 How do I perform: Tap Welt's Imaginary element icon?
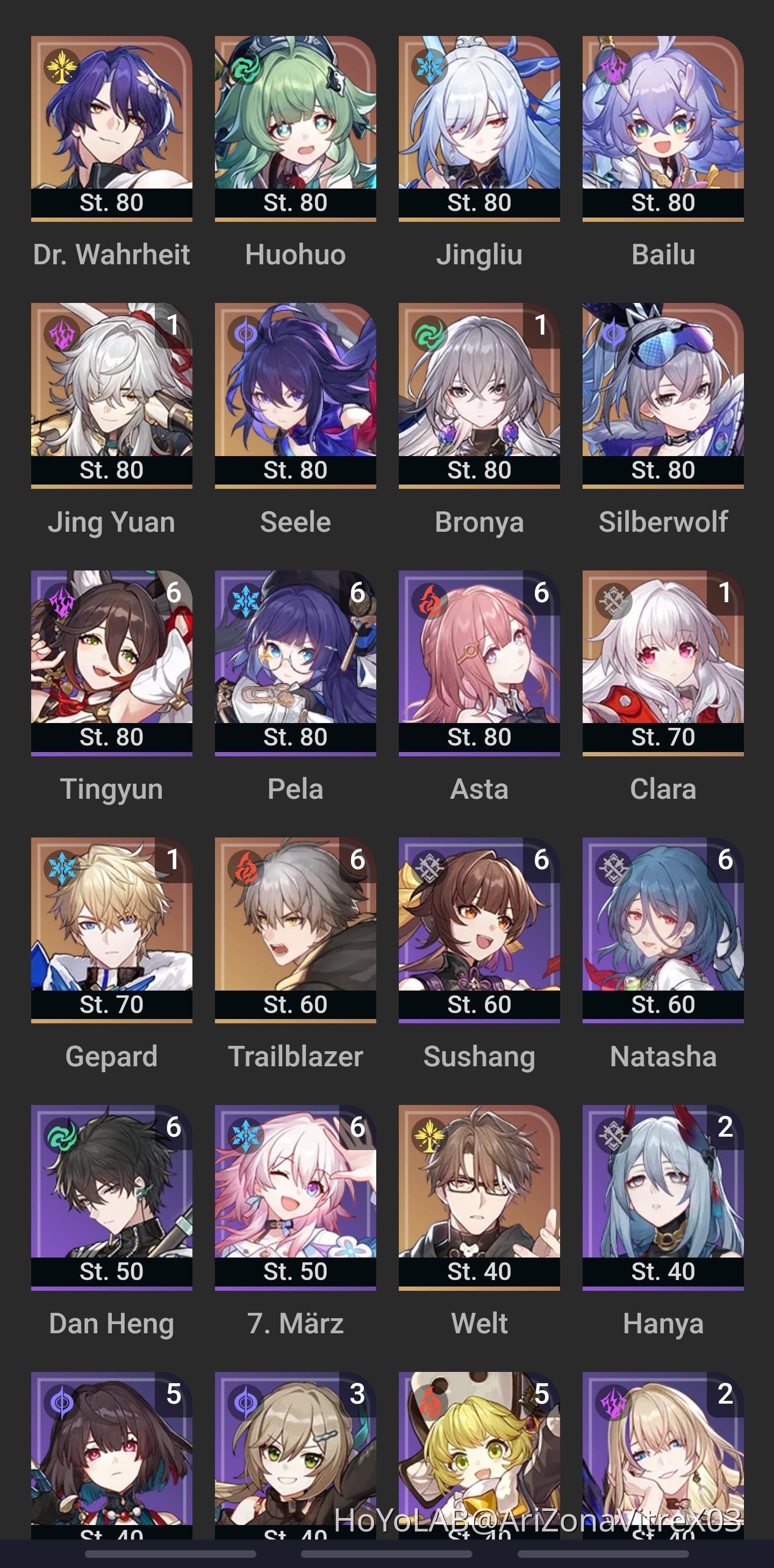429,1135
